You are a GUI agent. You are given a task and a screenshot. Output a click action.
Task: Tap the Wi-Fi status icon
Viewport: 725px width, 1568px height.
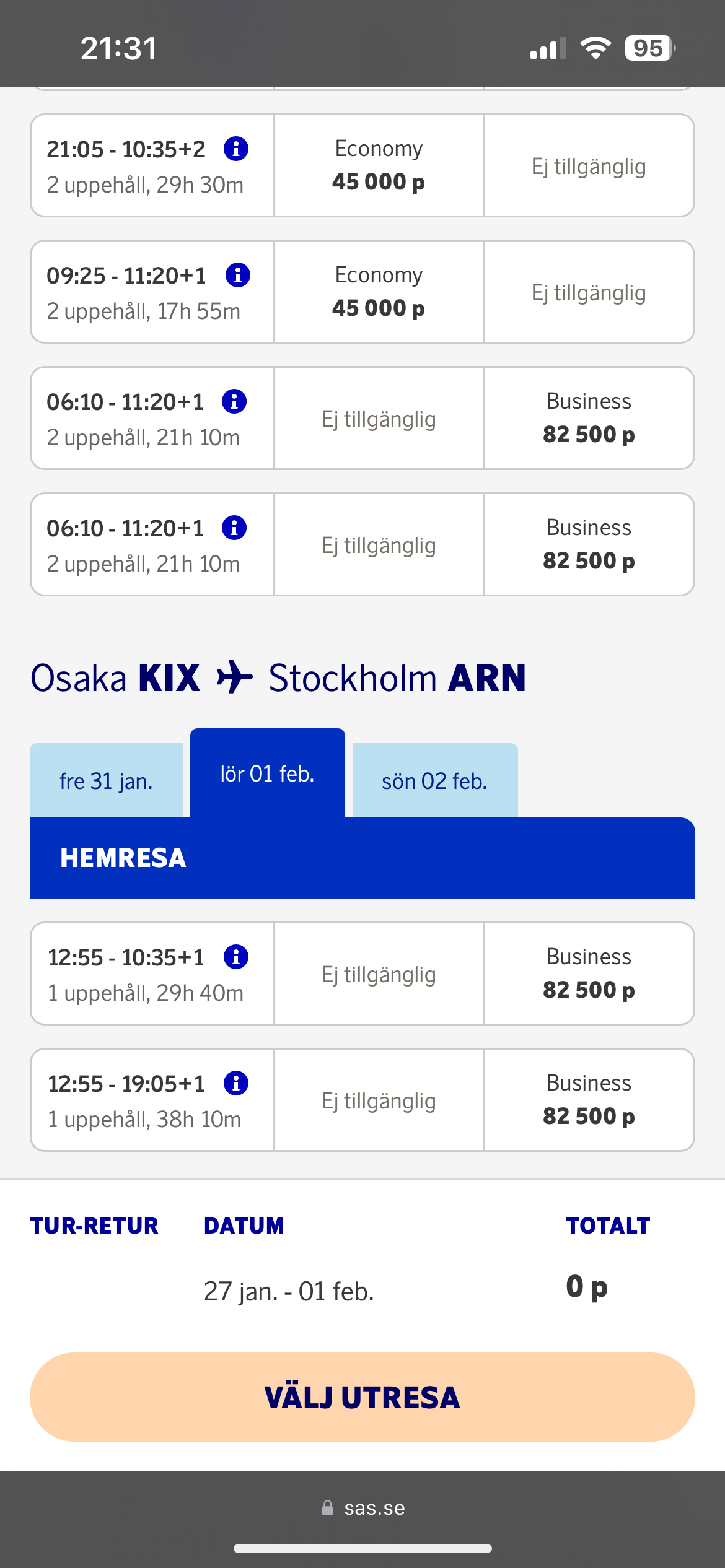click(x=595, y=48)
